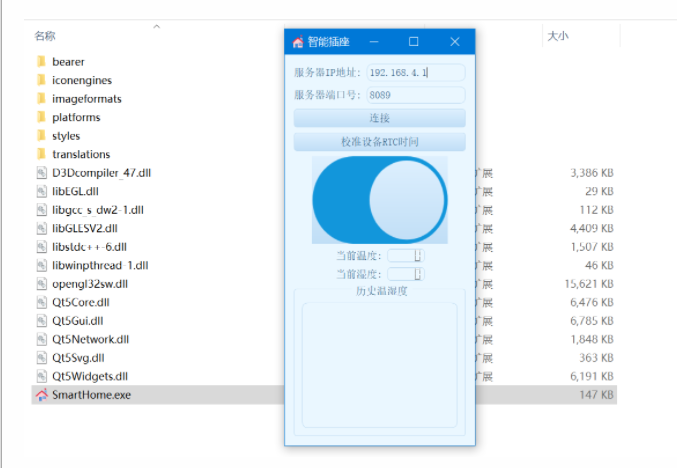Viewport: 677px width, 468px height.
Task: Click the house icon in 智能插座 title bar
Action: coord(298,42)
